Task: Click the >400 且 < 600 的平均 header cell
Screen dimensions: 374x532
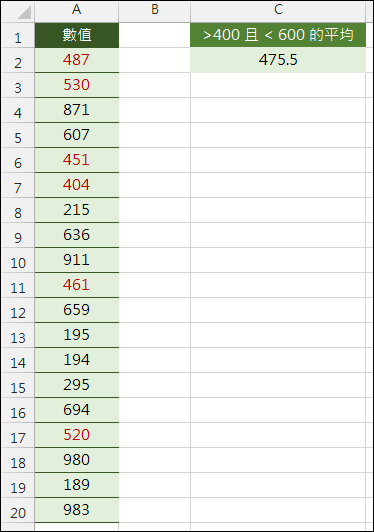Action: [x=278, y=35]
